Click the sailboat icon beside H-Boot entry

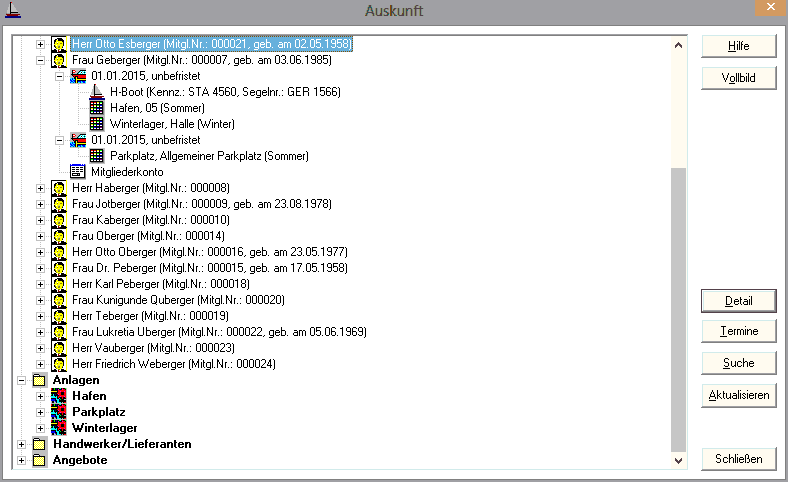click(97, 92)
